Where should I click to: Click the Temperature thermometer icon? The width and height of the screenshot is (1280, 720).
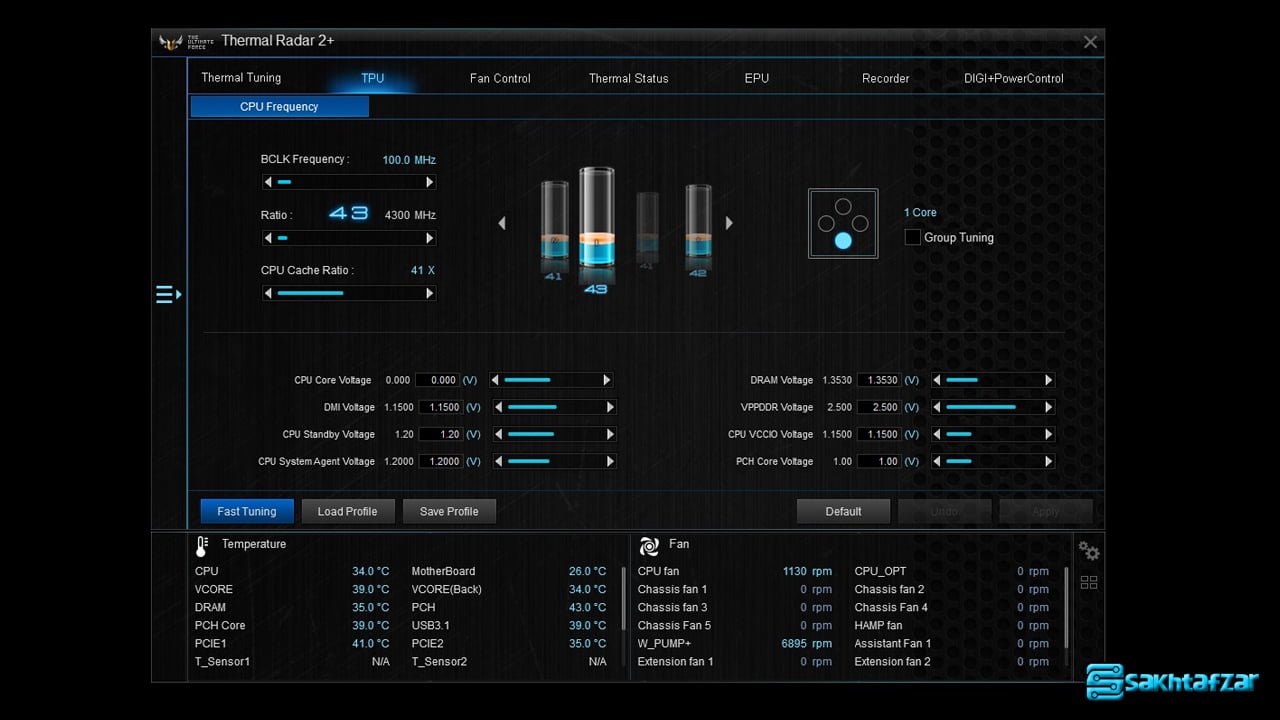201,545
